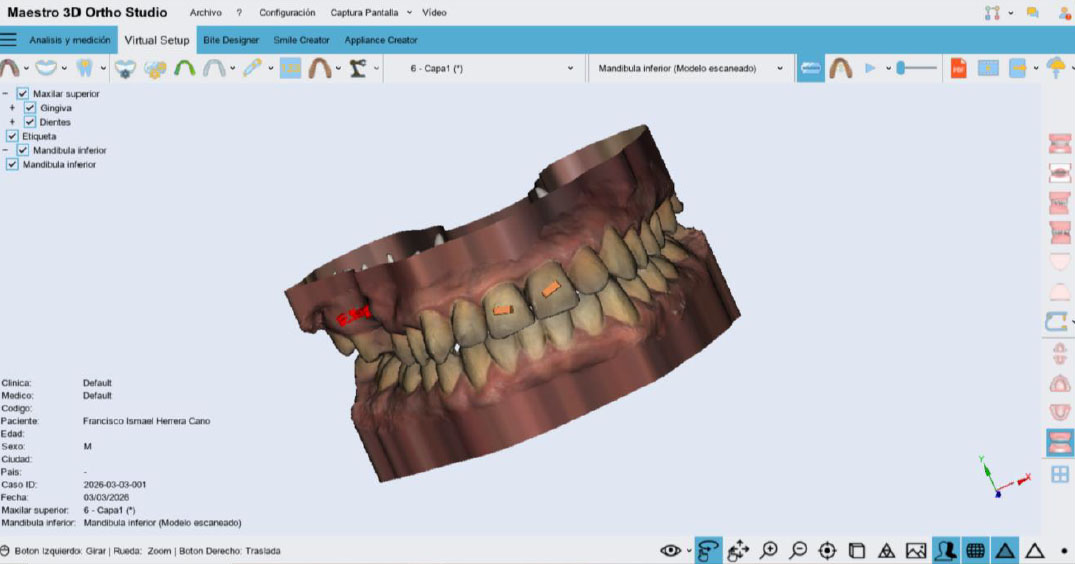Viewport: 1075px width, 564px height.
Task: Toggle the Etiqueta checkbox
Action: tap(12, 136)
